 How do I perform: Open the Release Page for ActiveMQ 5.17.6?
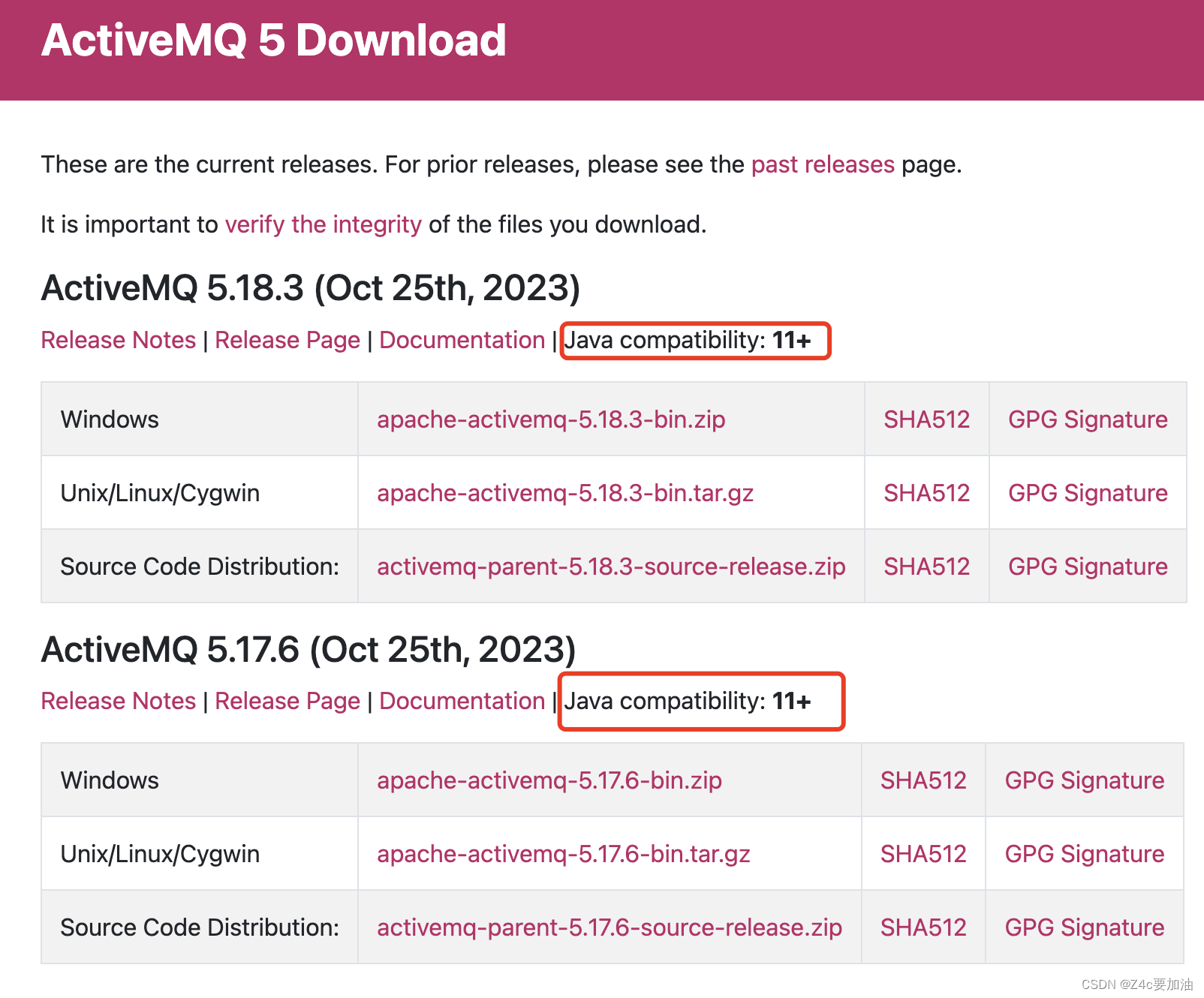(x=287, y=702)
